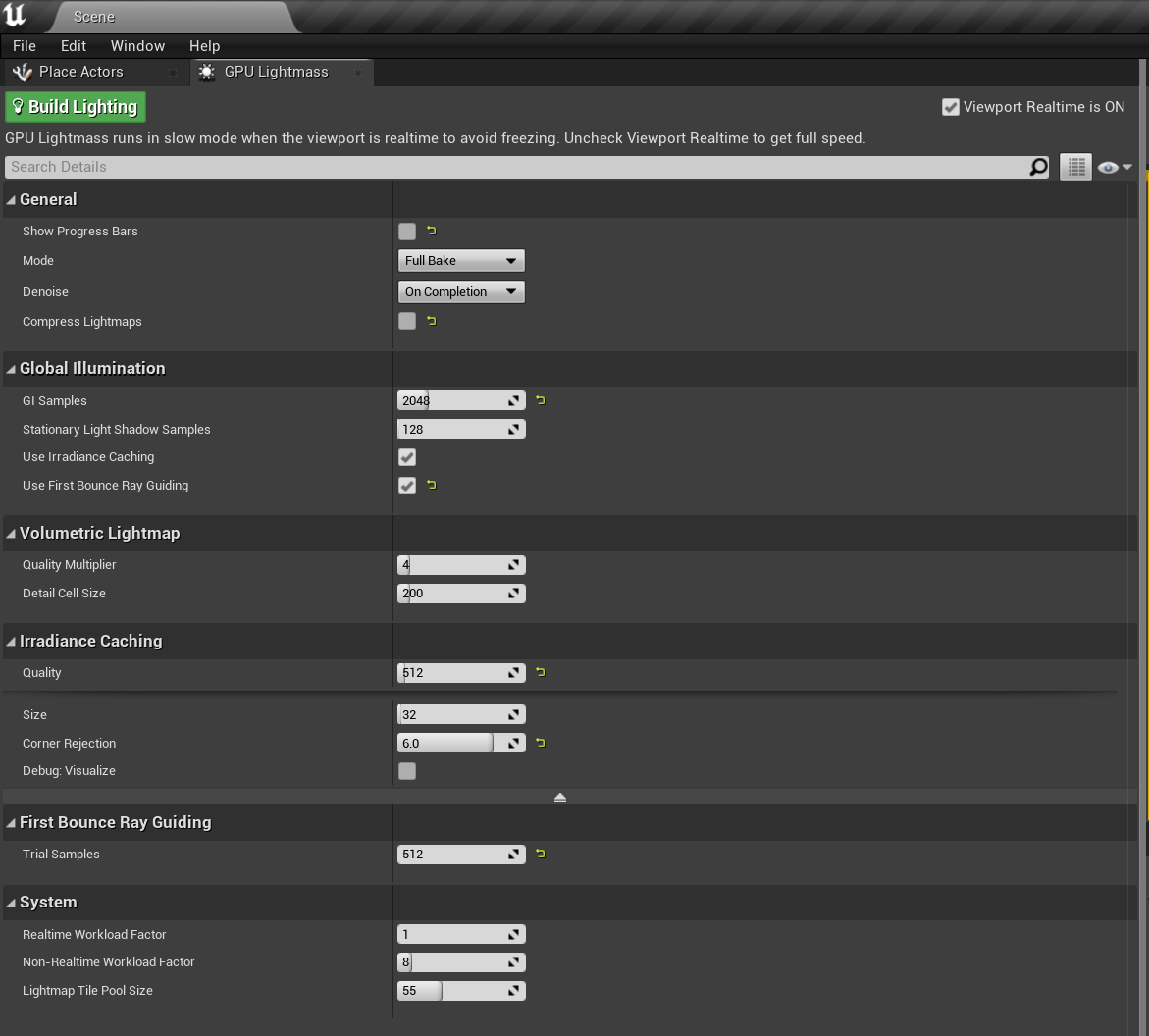Click Trial Samples spinner arrow icon

(514, 855)
